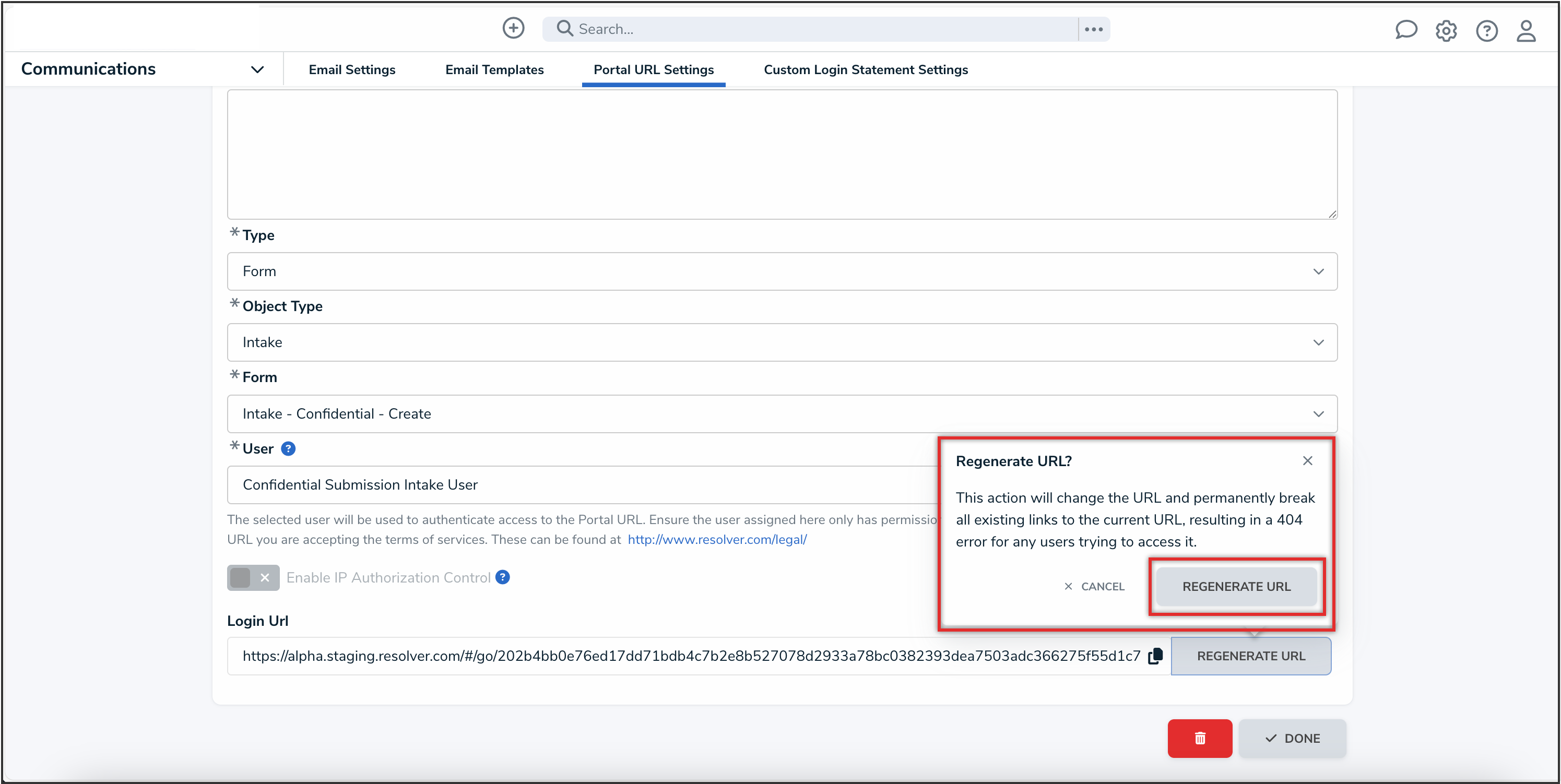This screenshot has width=1561, height=784.
Task: Open the Object Type dropdown showing Intake
Action: pyautogui.click(x=782, y=342)
